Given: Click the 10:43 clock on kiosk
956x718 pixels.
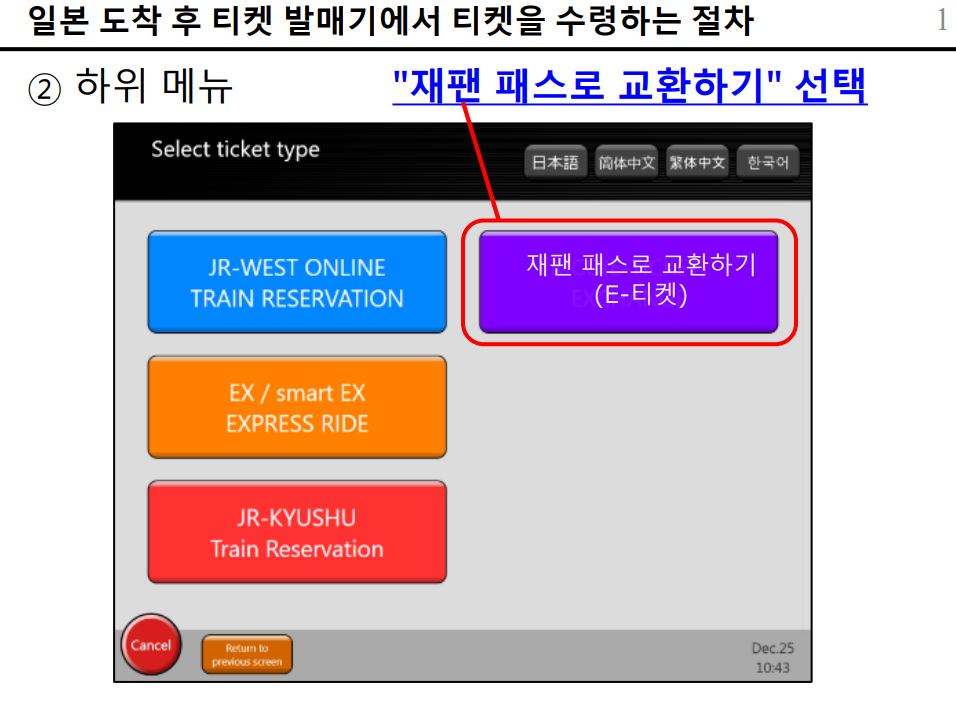Looking at the screenshot, I should (773, 667).
